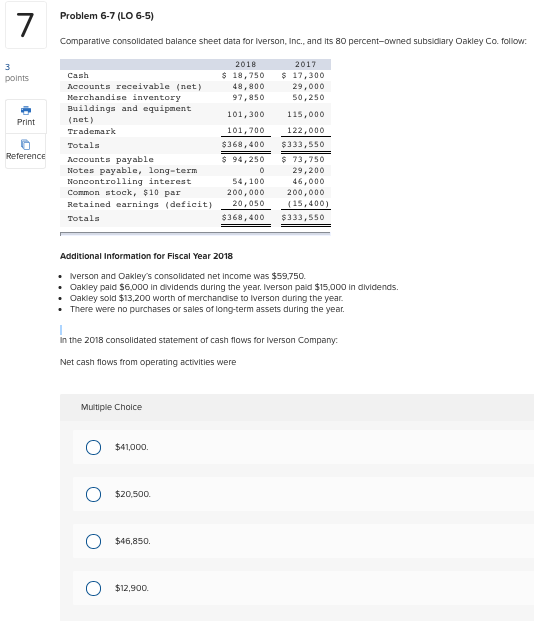Viewport: 534px width, 621px height.
Task: Click the Noncontrolling interest row label
Action: point(129,181)
